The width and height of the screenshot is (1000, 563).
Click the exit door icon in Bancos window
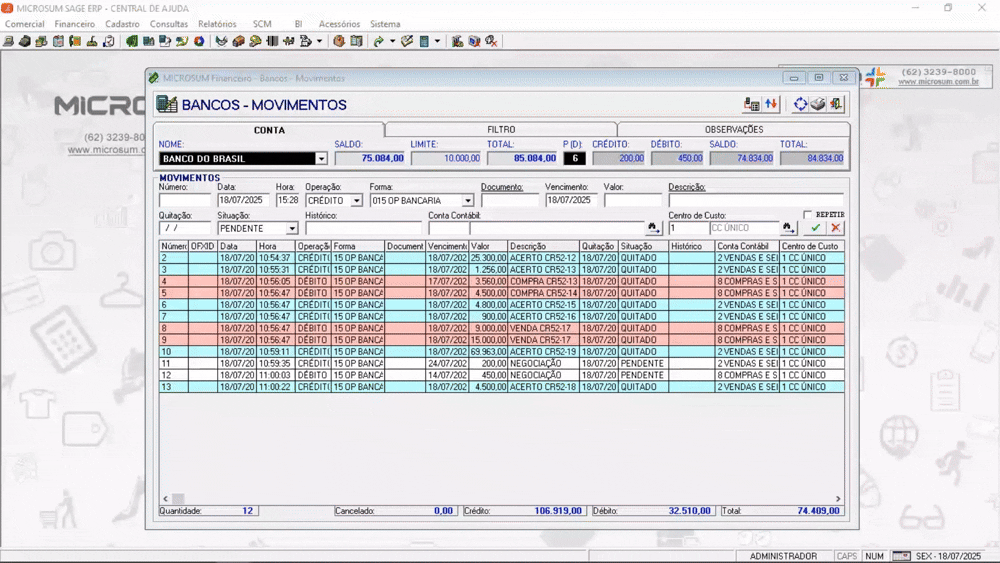(x=835, y=104)
